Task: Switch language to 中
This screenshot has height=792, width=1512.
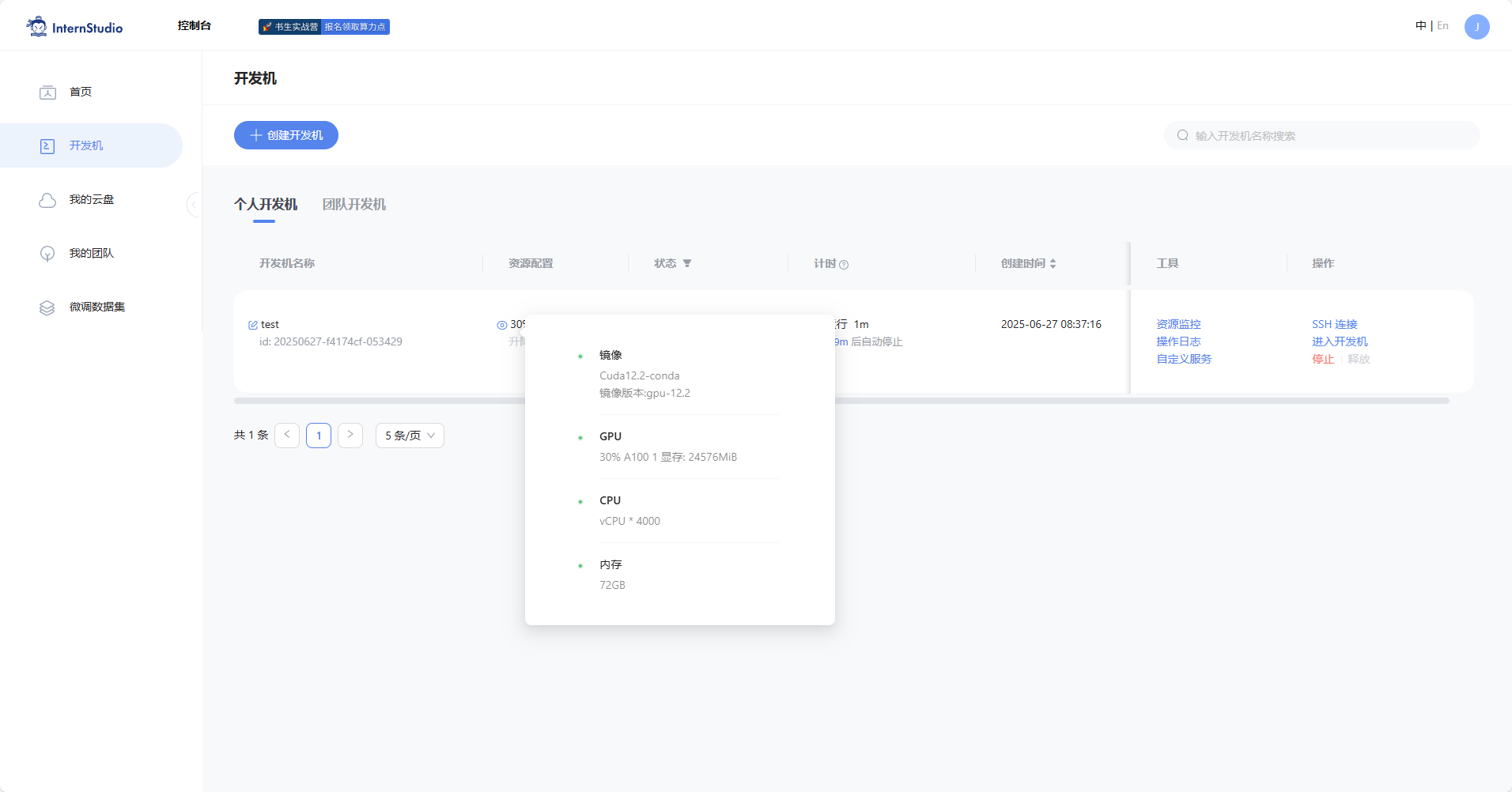Action: (x=1420, y=26)
